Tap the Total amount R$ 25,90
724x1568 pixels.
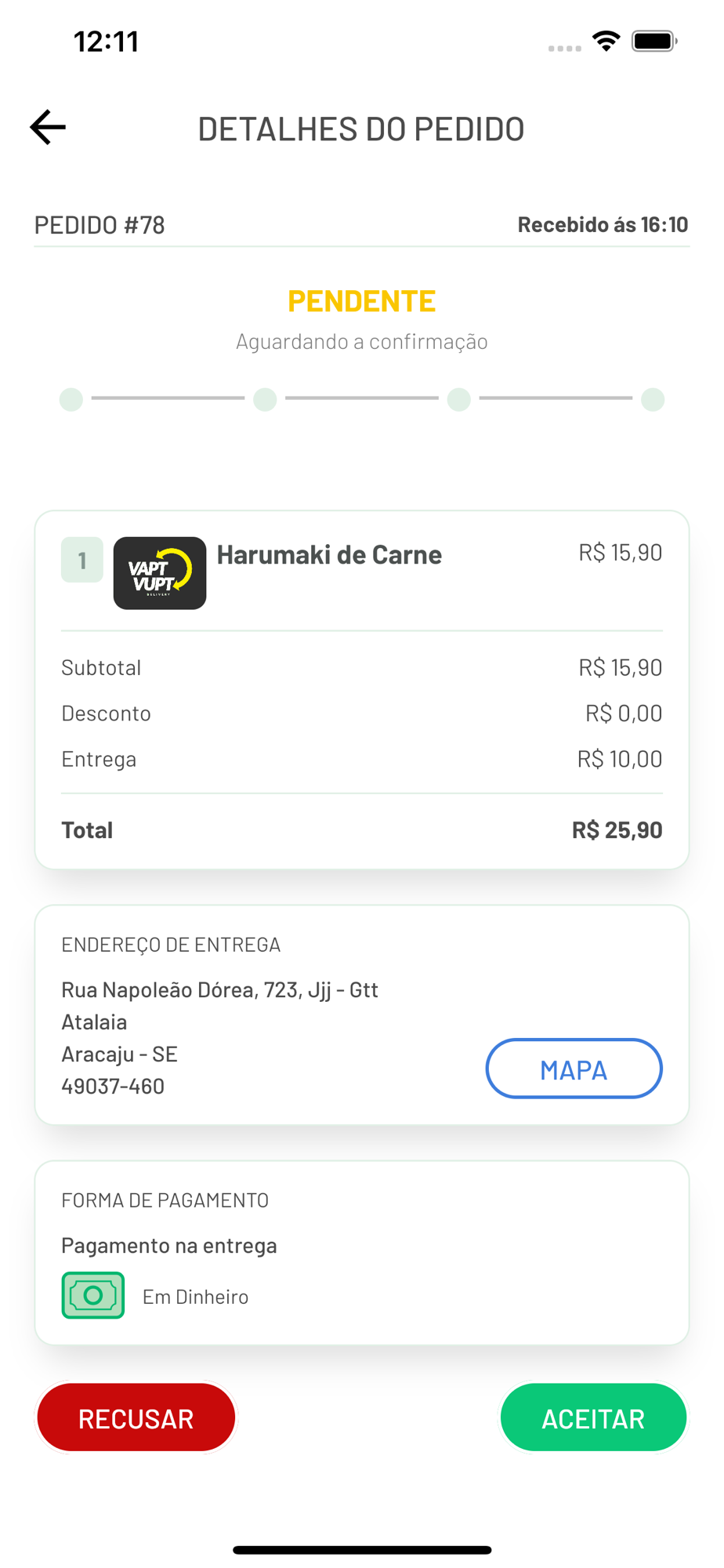tap(617, 830)
